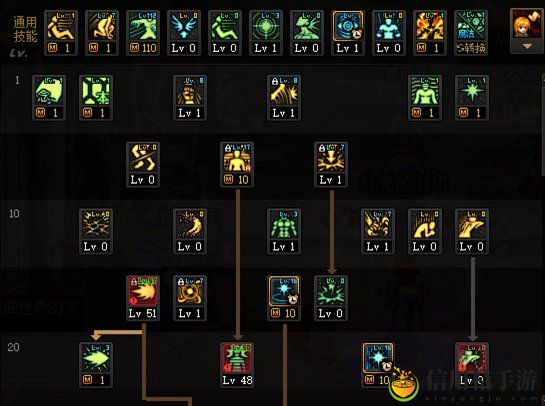Click the red fireball skill Lv 51

(143, 298)
